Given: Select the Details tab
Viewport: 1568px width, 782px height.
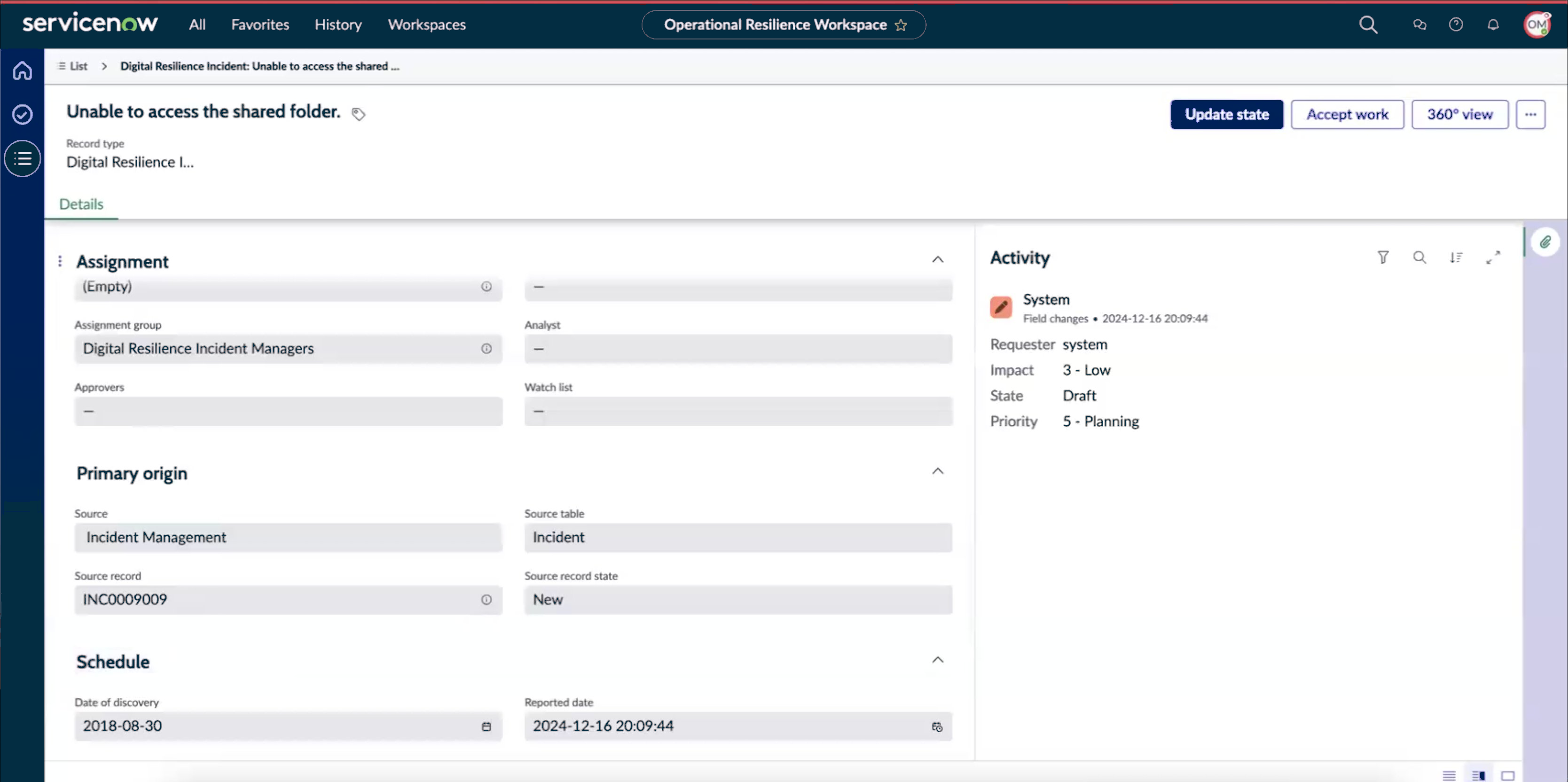Looking at the screenshot, I should pos(81,204).
